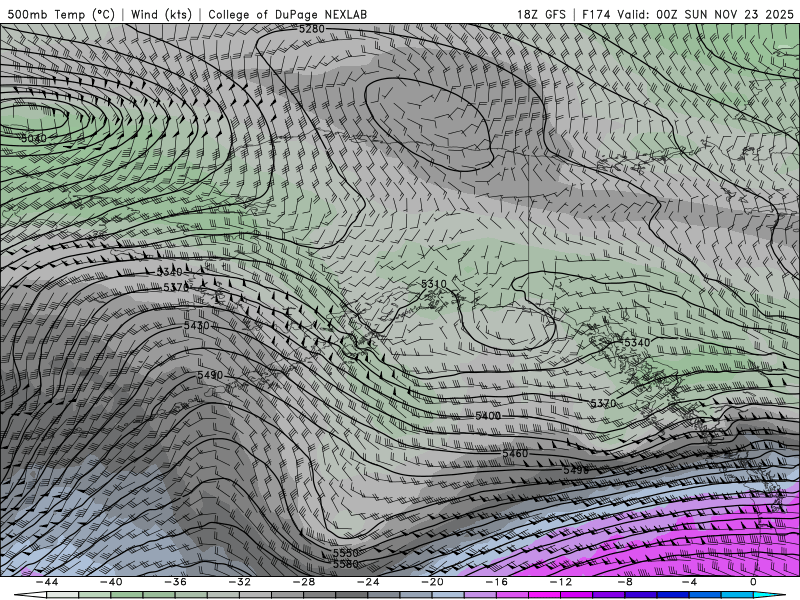
Task: Click the 5460 contour label
Action: (x=515, y=454)
